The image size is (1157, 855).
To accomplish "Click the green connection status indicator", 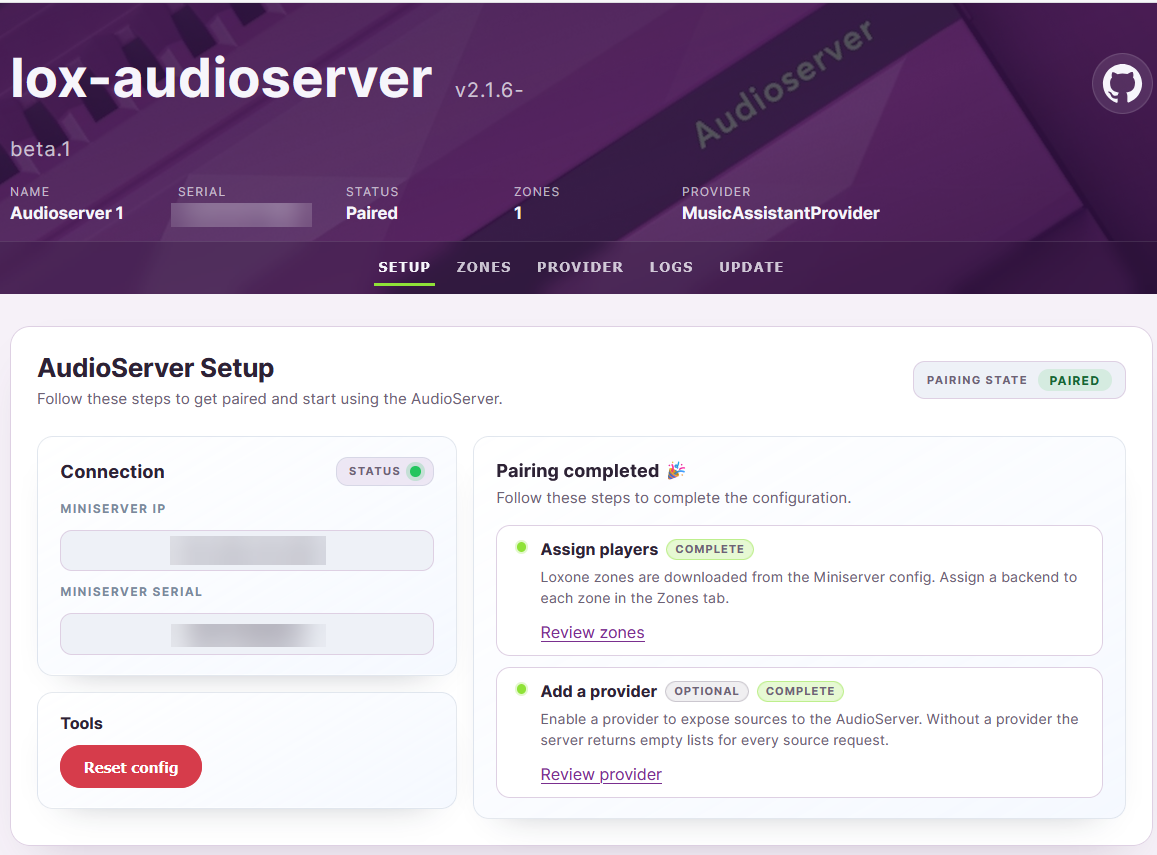I will tap(416, 471).
